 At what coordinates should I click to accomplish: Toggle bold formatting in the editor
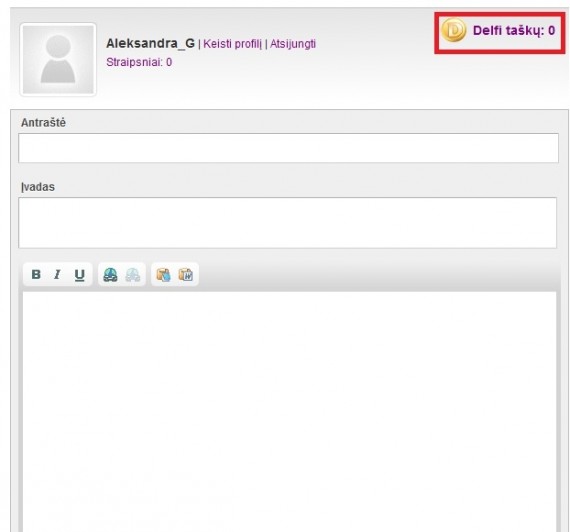(36, 275)
